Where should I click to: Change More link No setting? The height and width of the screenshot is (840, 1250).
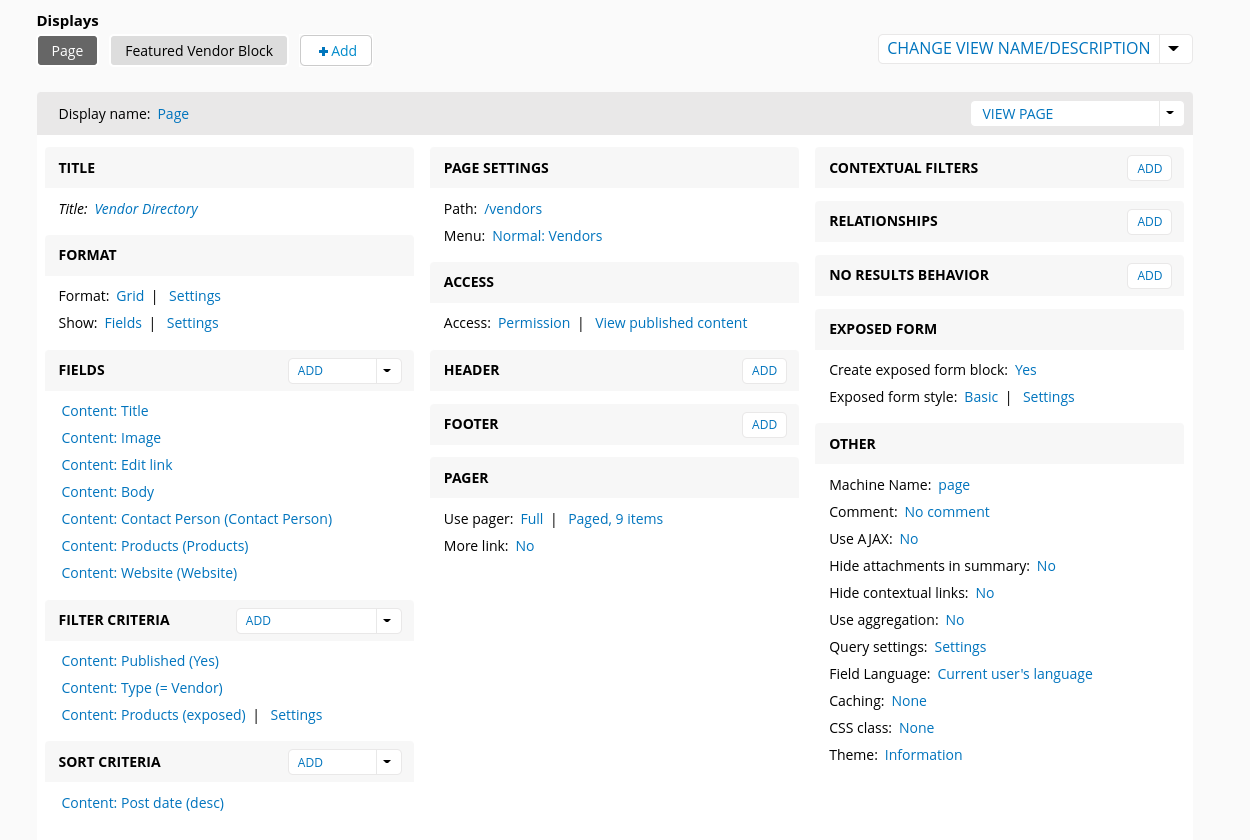click(x=525, y=546)
